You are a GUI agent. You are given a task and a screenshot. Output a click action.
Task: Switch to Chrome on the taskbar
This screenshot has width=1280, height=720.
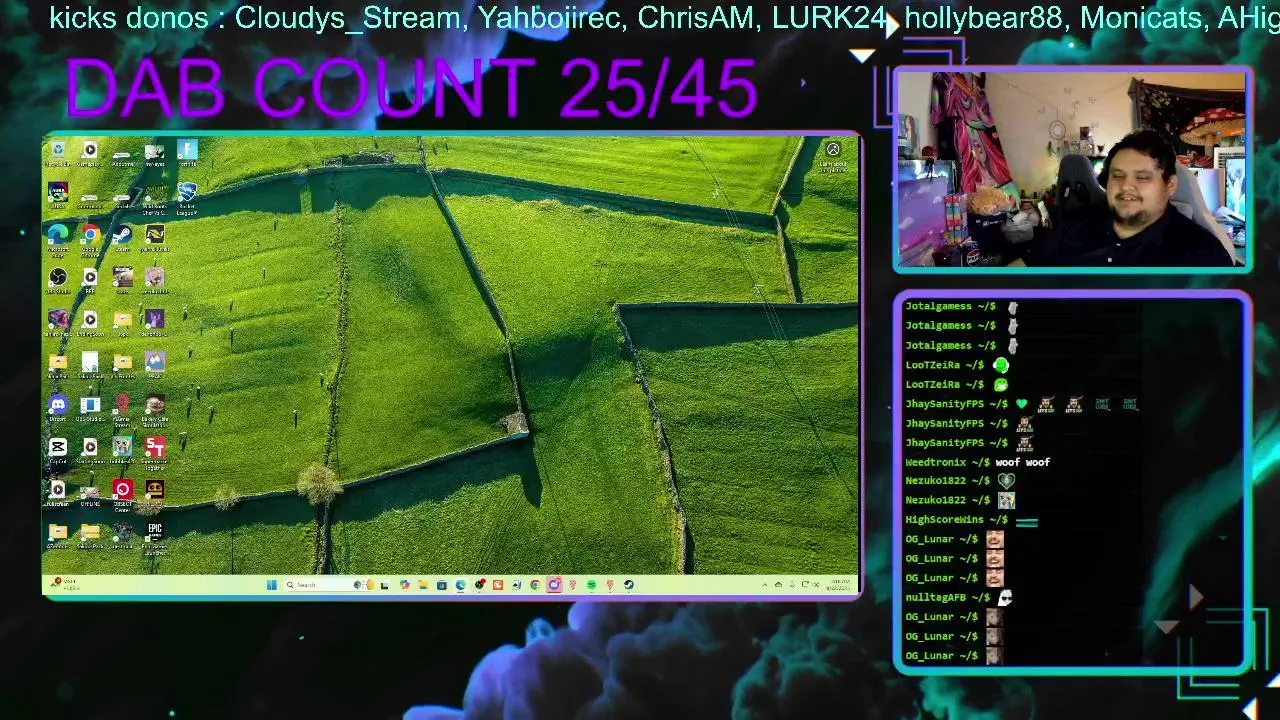pos(535,585)
